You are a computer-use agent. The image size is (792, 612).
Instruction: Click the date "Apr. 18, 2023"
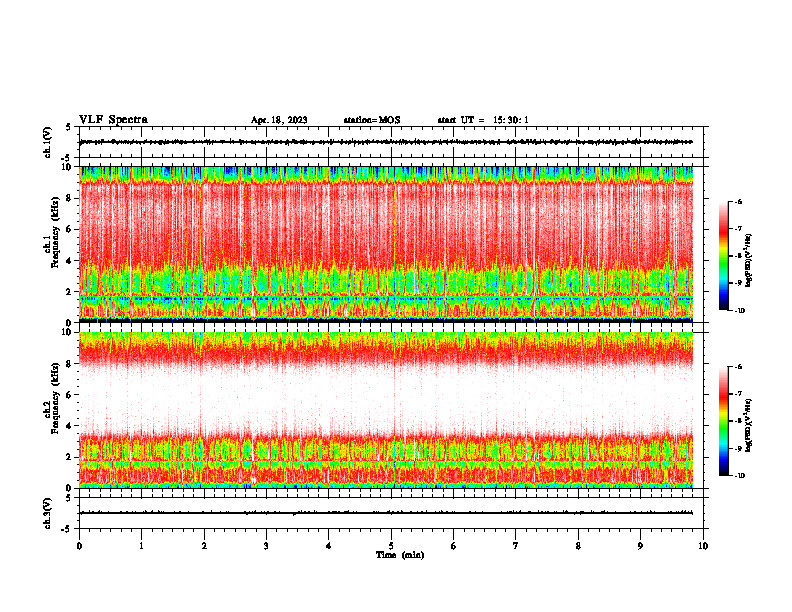[279, 120]
